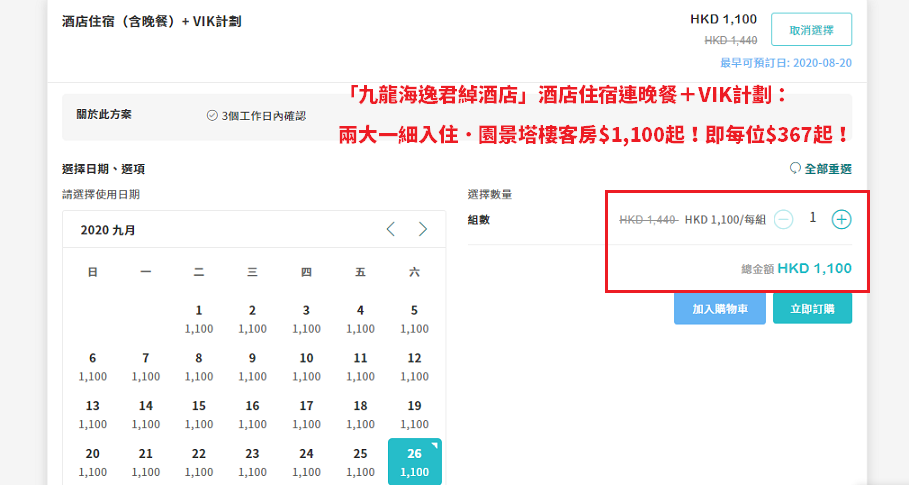Viewport: 909px width, 485px height.
Task: Click highlighted date 26
Action: coord(414,462)
